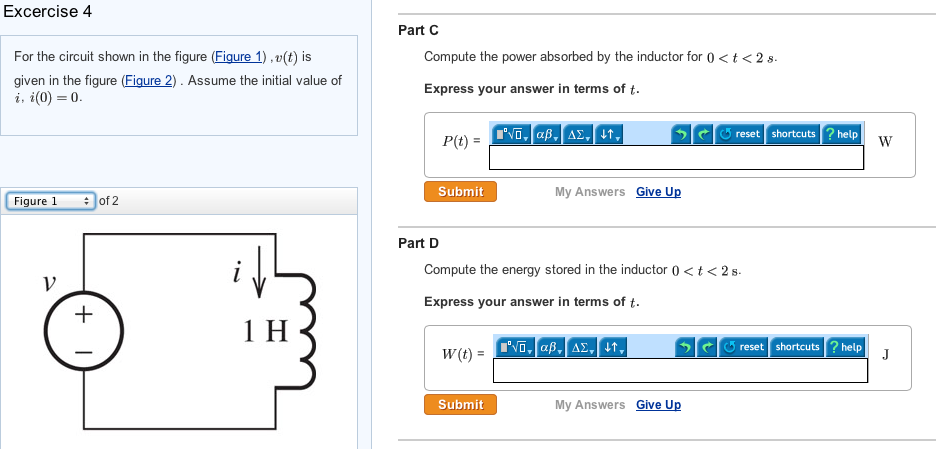Reset the Part D answer
The width and height of the screenshot is (936, 449).
tap(743, 347)
